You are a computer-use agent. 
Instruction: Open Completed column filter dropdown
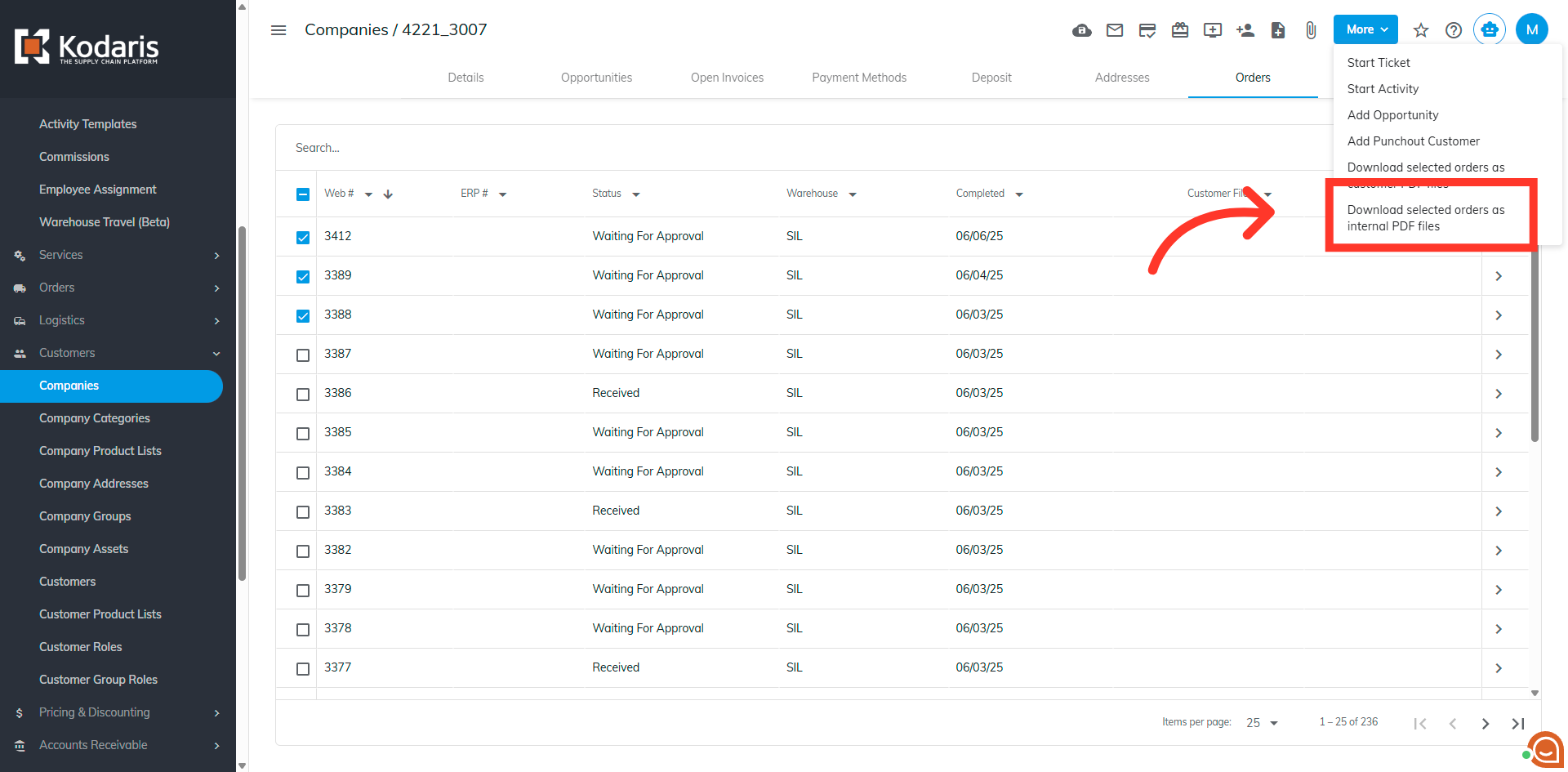click(1019, 194)
